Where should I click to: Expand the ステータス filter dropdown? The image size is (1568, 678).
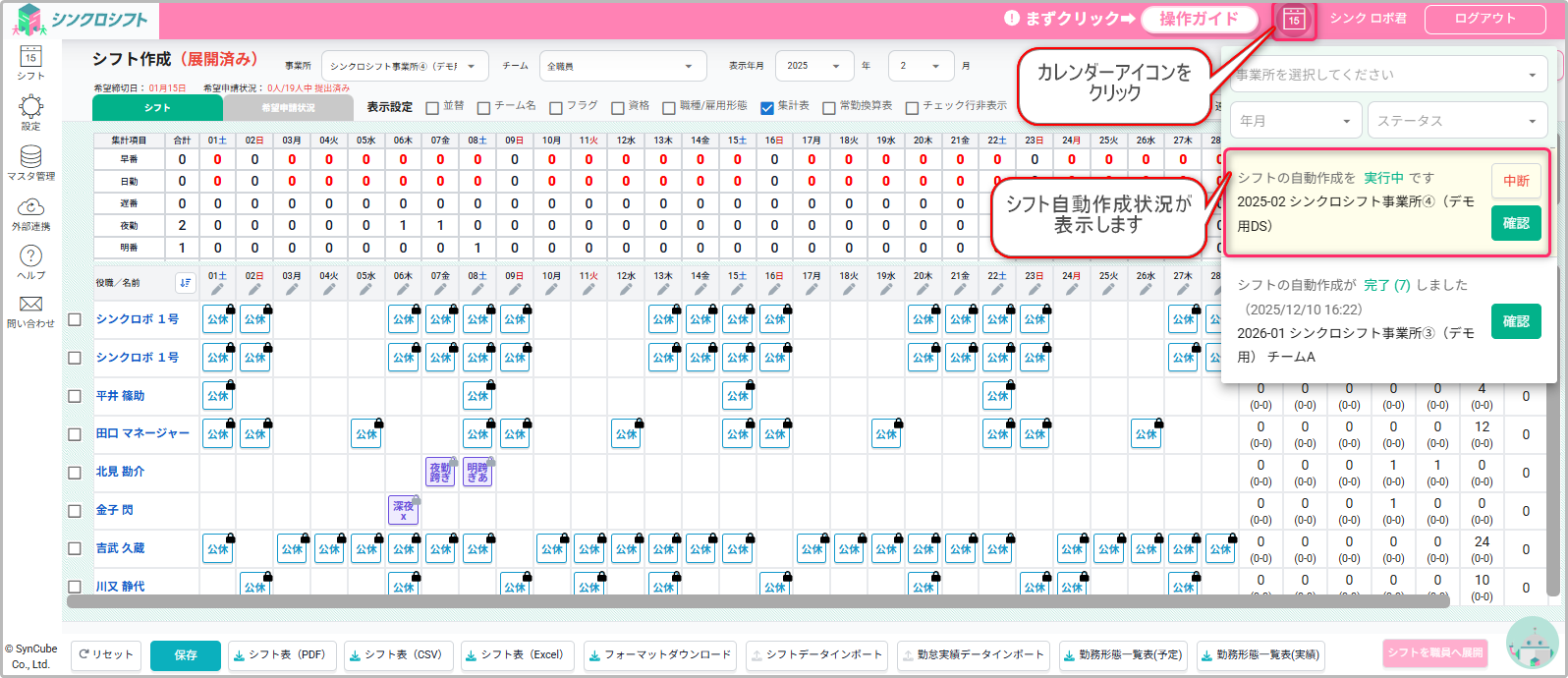pyautogui.click(x=1456, y=121)
